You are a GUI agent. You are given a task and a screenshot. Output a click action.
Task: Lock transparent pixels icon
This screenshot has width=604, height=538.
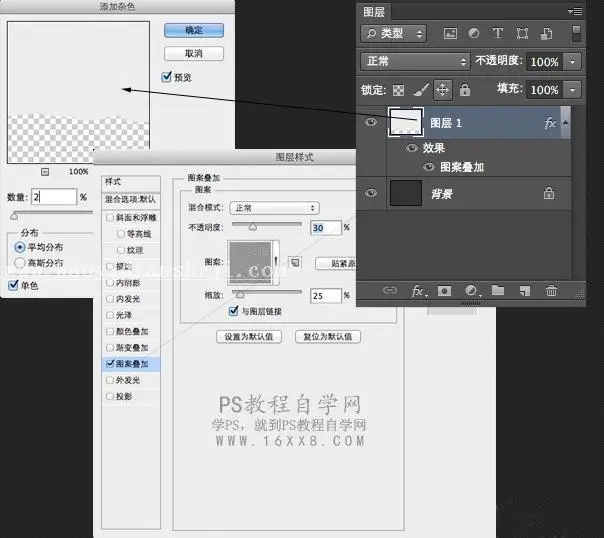[398, 90]
